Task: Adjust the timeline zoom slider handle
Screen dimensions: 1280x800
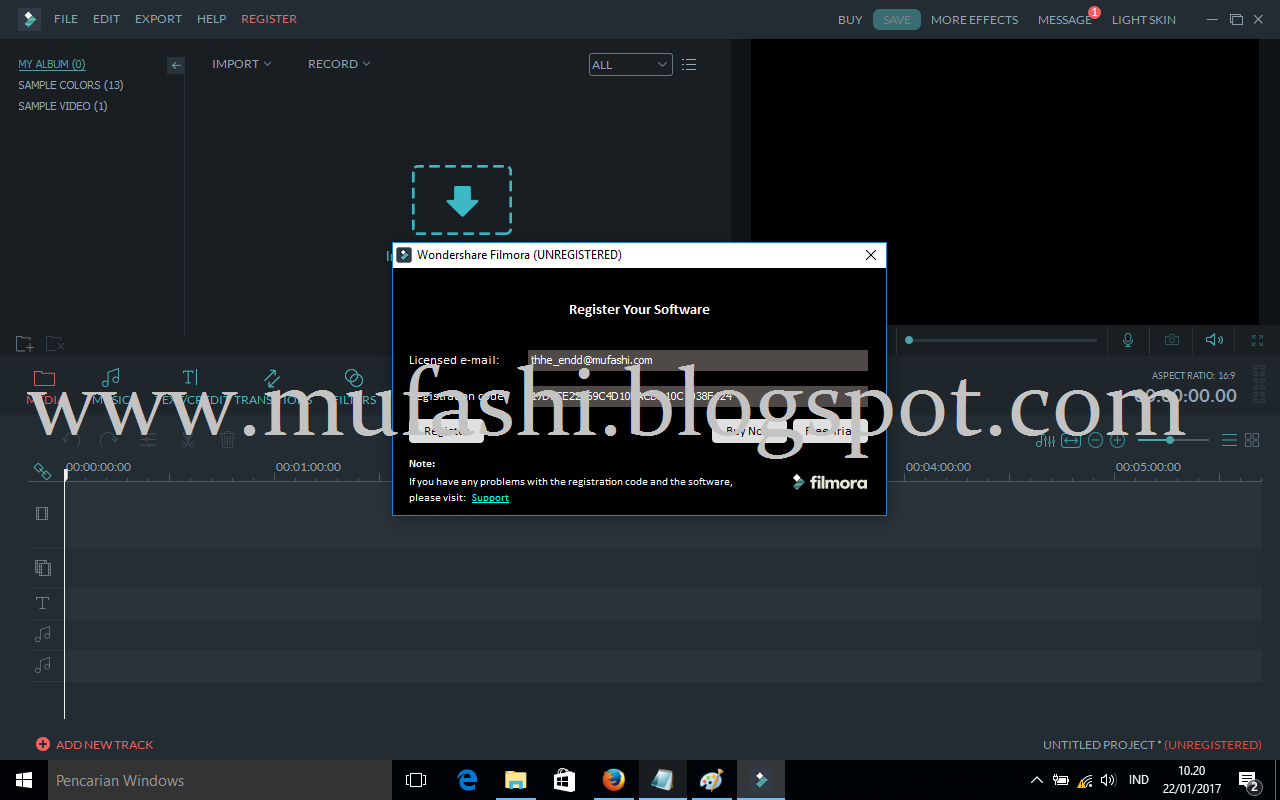Action: point(1169,440)
